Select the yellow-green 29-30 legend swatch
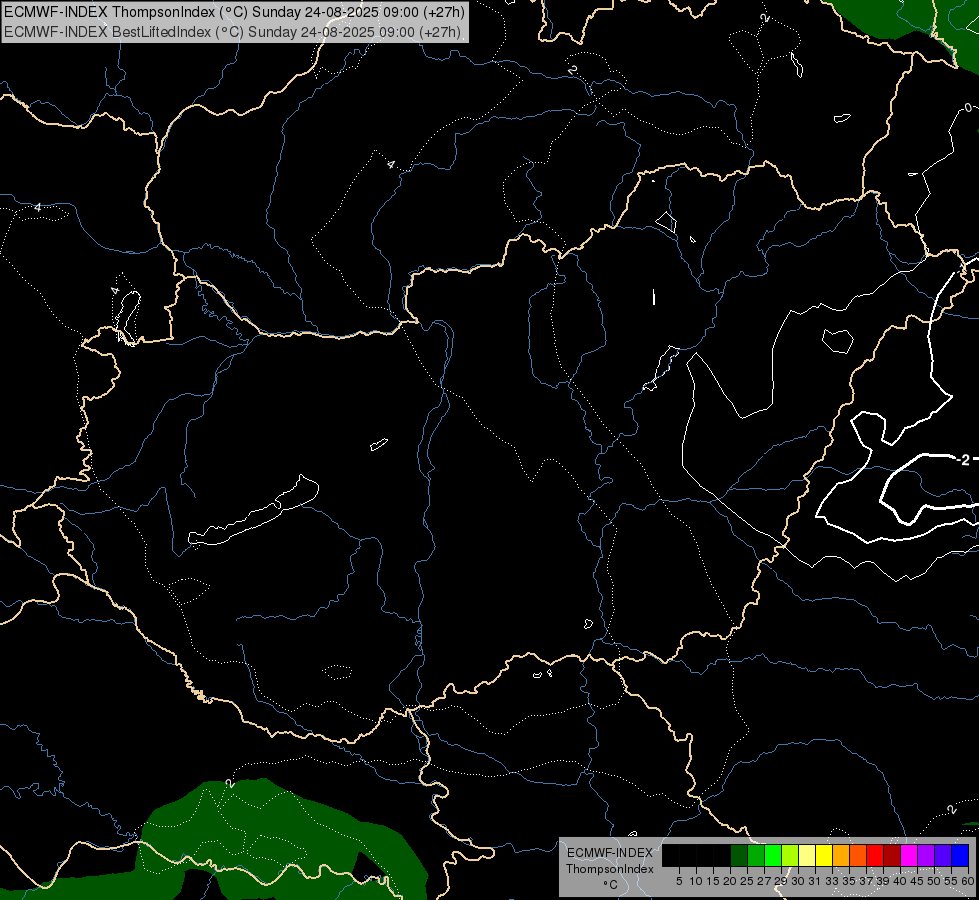Screen dimensions: 979x900 (790, 855)
